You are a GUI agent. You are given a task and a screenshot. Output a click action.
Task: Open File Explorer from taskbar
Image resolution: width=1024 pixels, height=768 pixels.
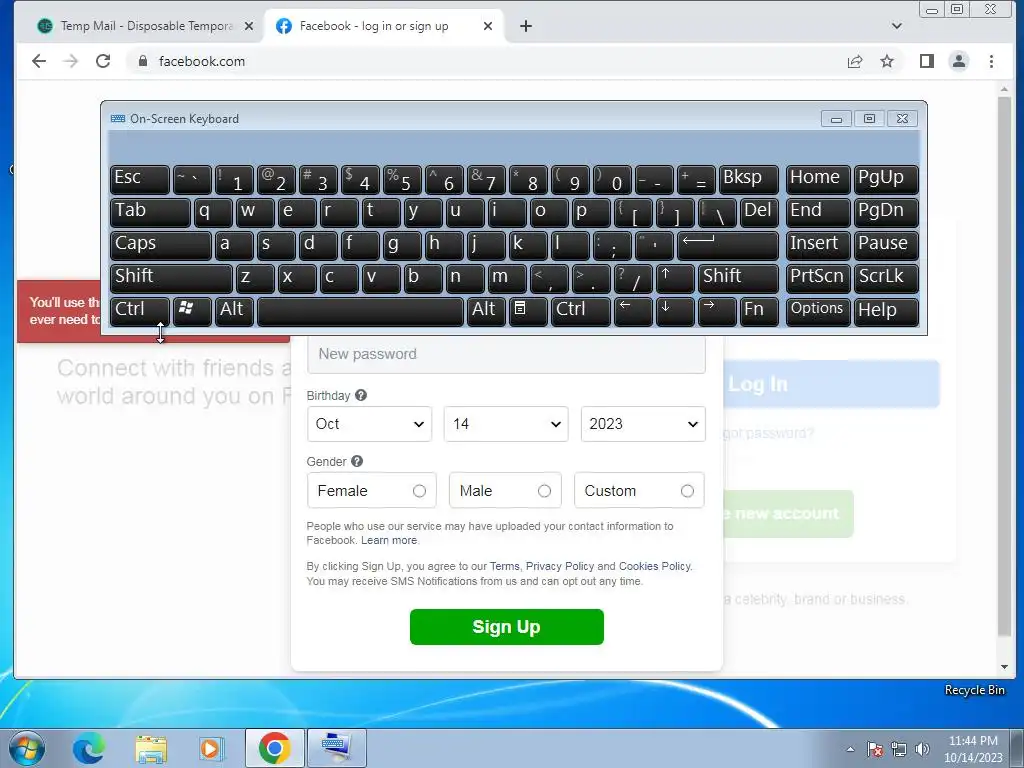151,748
